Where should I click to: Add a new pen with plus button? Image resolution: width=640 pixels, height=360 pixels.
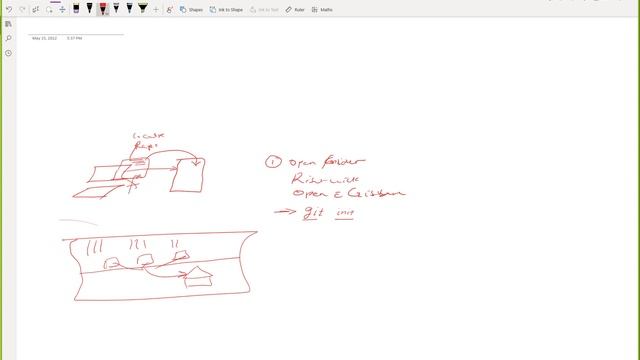[156, 9]
